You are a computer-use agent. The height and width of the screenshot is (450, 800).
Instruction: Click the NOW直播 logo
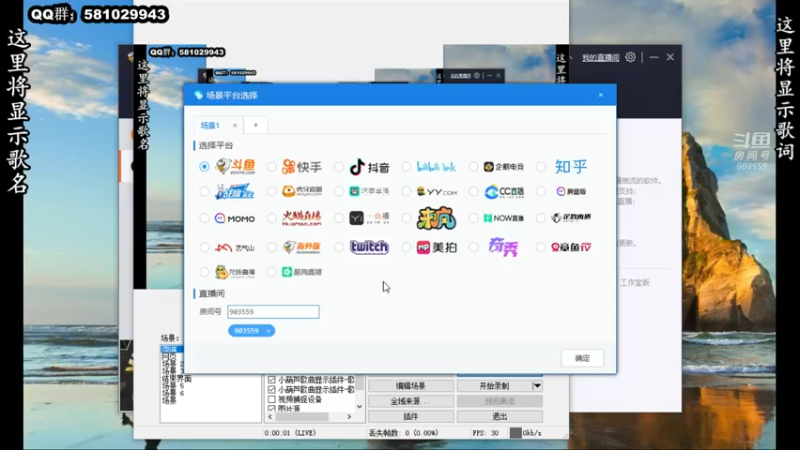[x=504, y=218]
